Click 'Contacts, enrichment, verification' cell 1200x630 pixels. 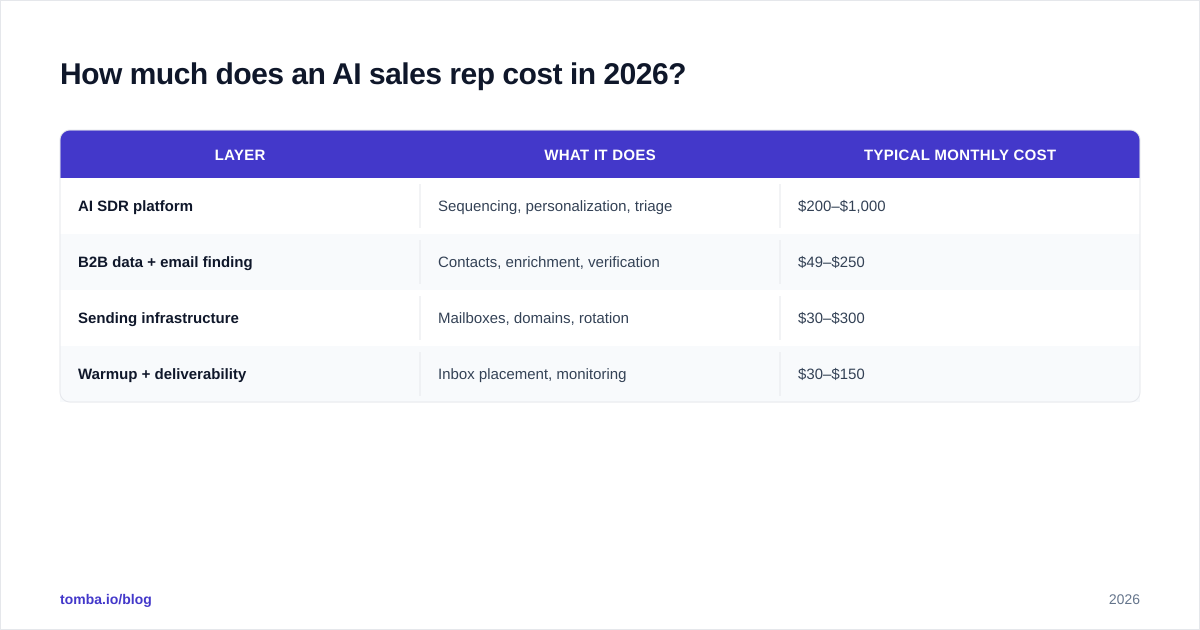[x=600, y=262]
